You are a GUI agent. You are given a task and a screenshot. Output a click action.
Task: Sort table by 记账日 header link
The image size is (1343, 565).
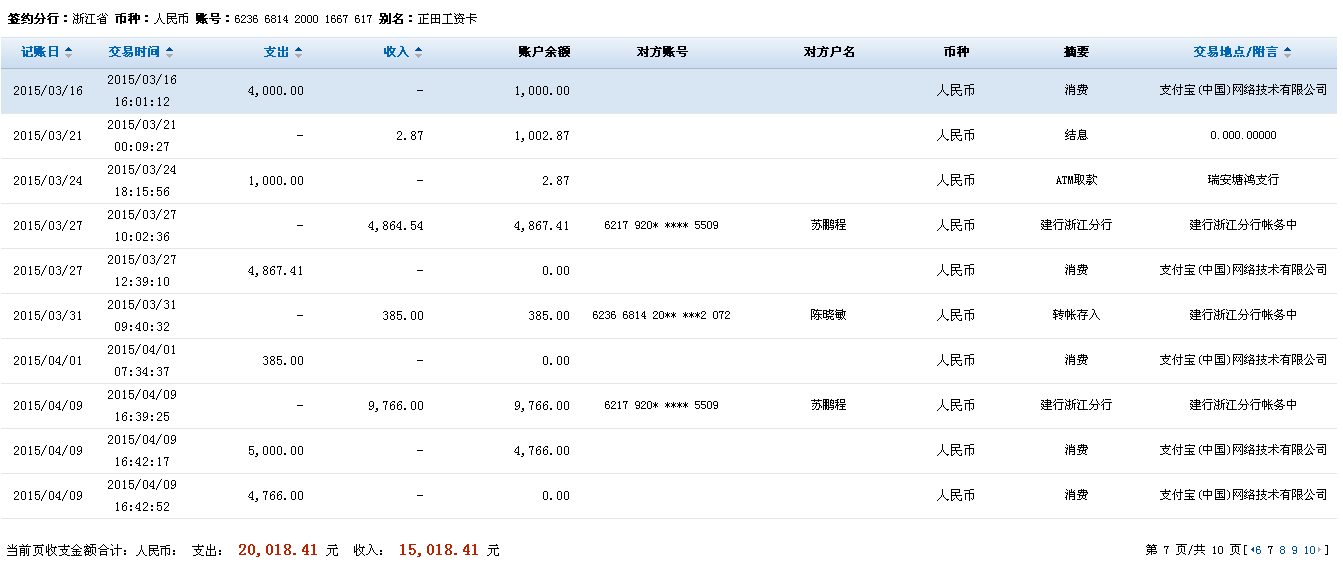point(40,53)
